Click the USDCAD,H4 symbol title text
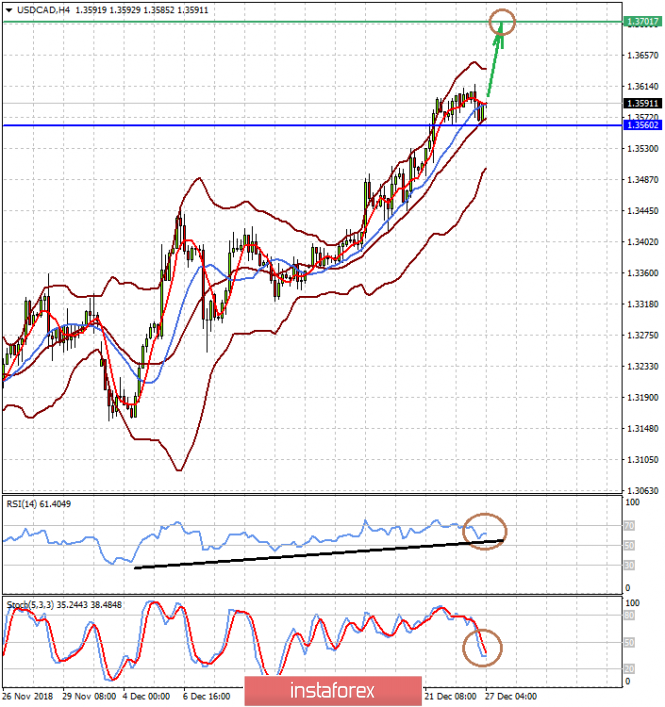This screenshot has width=665, height=707. pos(39,9)
